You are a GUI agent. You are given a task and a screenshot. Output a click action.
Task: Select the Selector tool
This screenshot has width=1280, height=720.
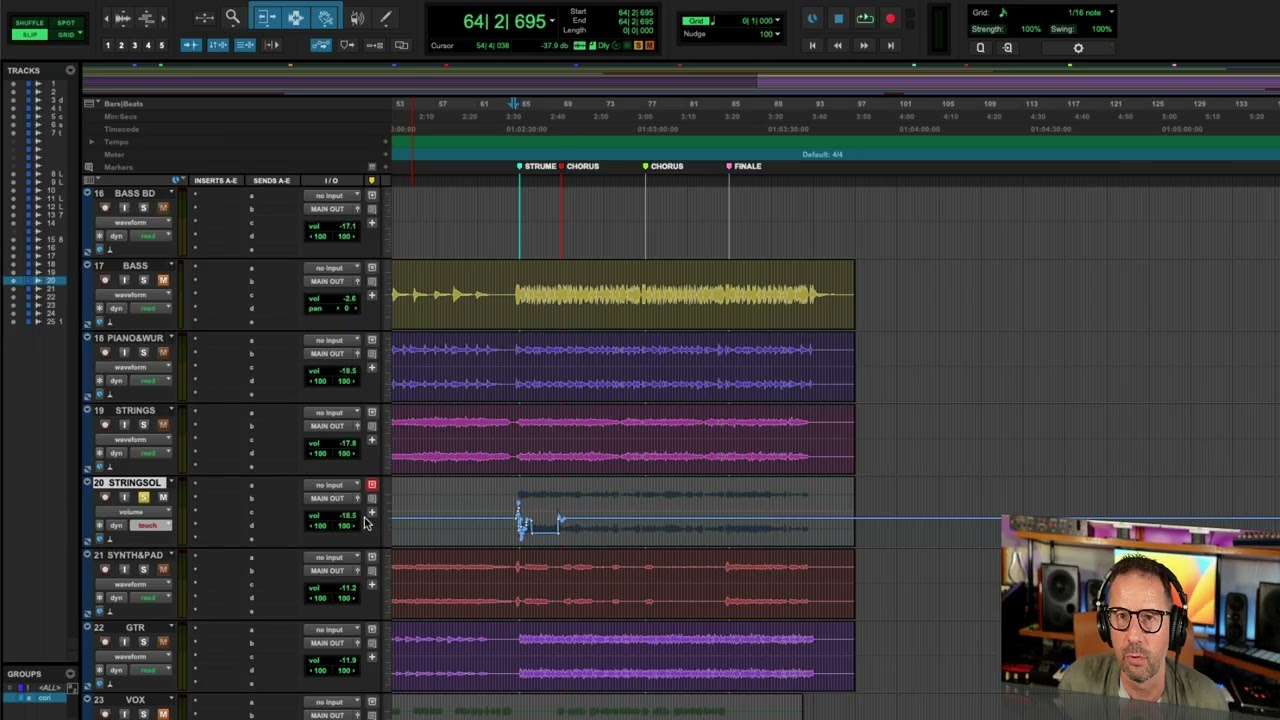(295, 17)
